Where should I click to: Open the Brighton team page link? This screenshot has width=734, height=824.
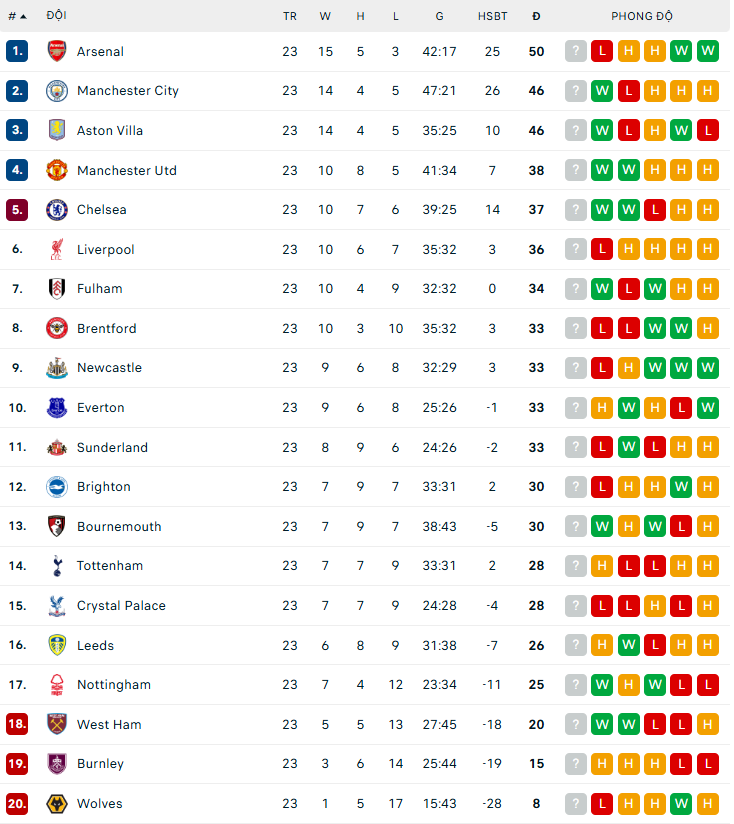pos(103,487)
